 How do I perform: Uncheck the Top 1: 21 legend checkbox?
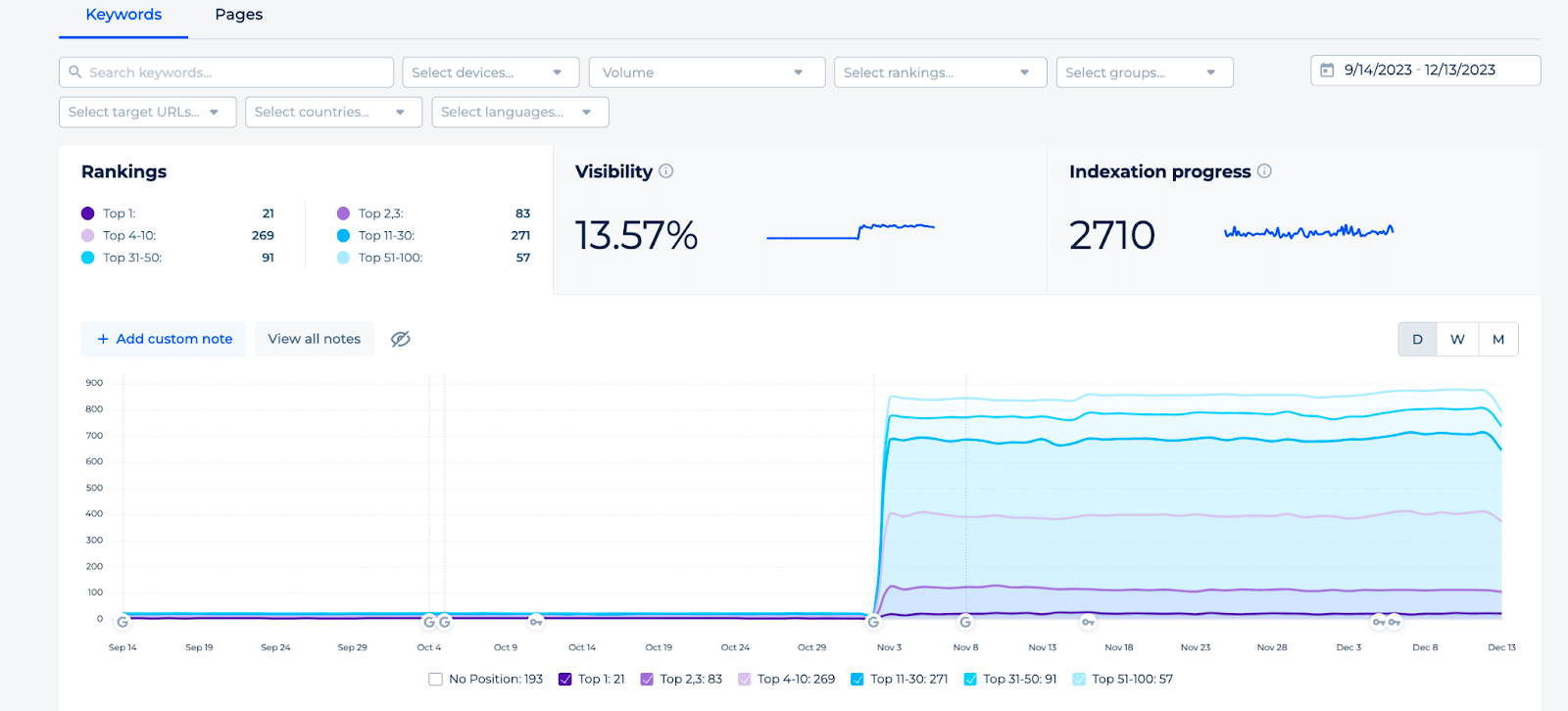(x=564, y=679)
